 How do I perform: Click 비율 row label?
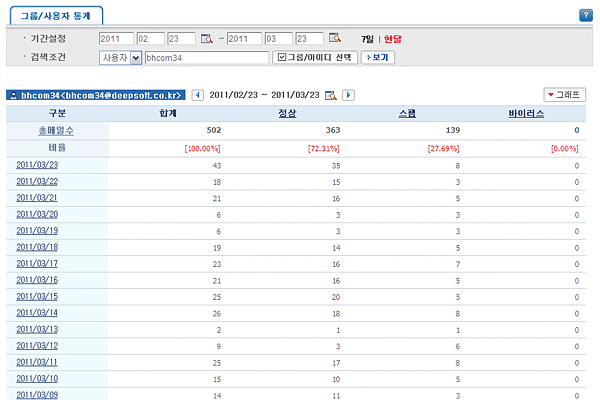(57, 148)
